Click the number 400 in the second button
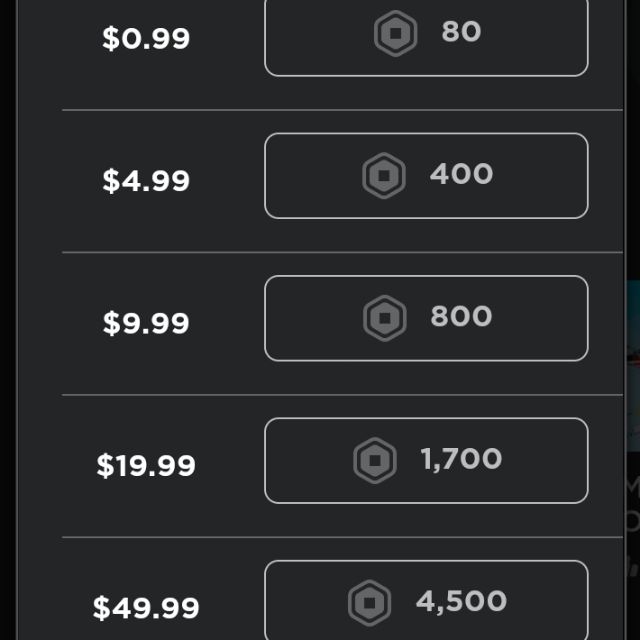 tap(461, 174)
